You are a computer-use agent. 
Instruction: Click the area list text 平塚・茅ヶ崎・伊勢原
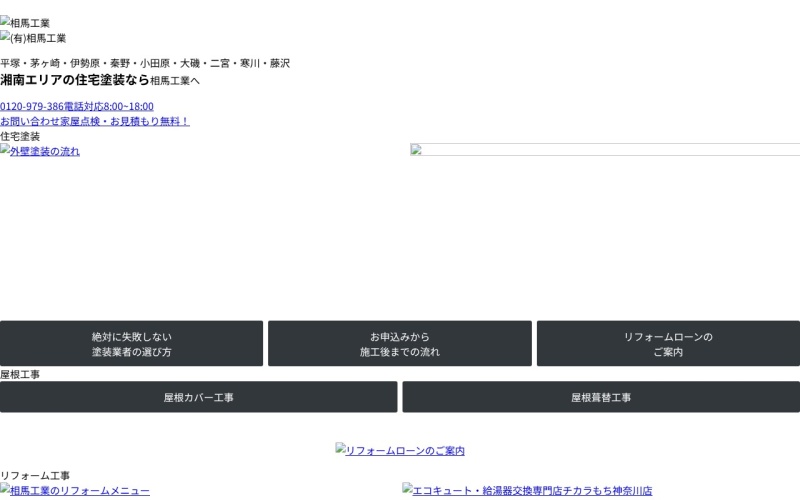[x=50, y=63]
